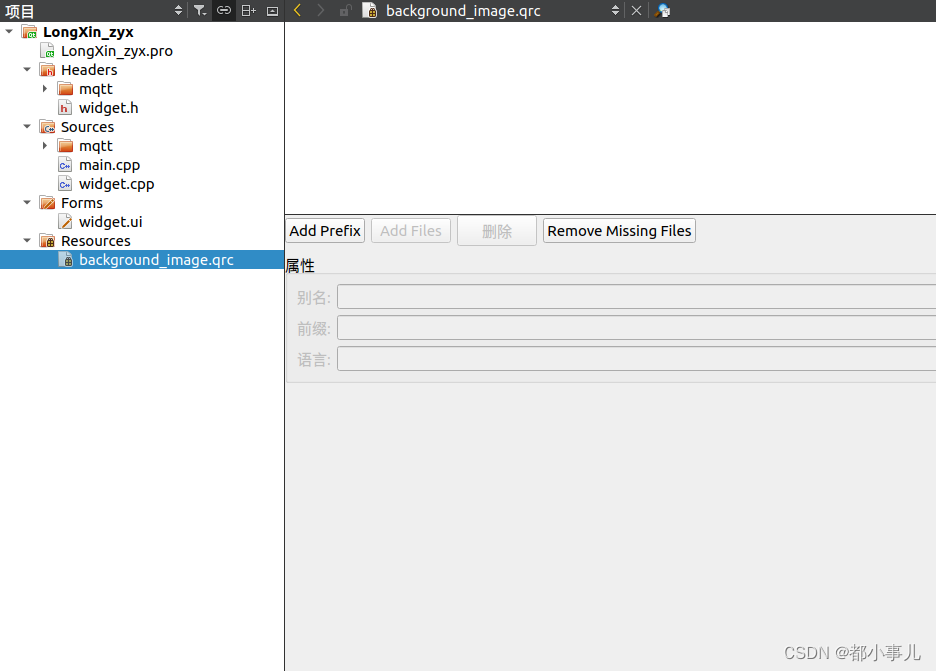Screen dimensions: 936x671
Task: Open the open-documents dropdown for background_image.qrc
Action: coord(615,10)
